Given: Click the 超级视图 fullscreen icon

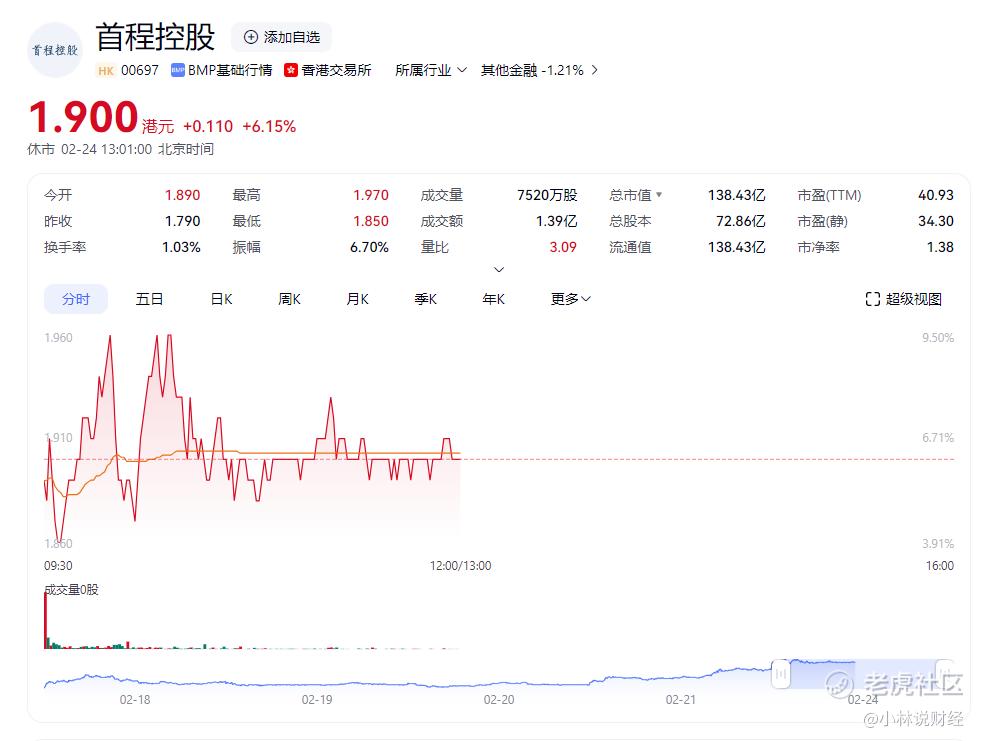Looking at the screenshot, I should click(x=872, y=299).
